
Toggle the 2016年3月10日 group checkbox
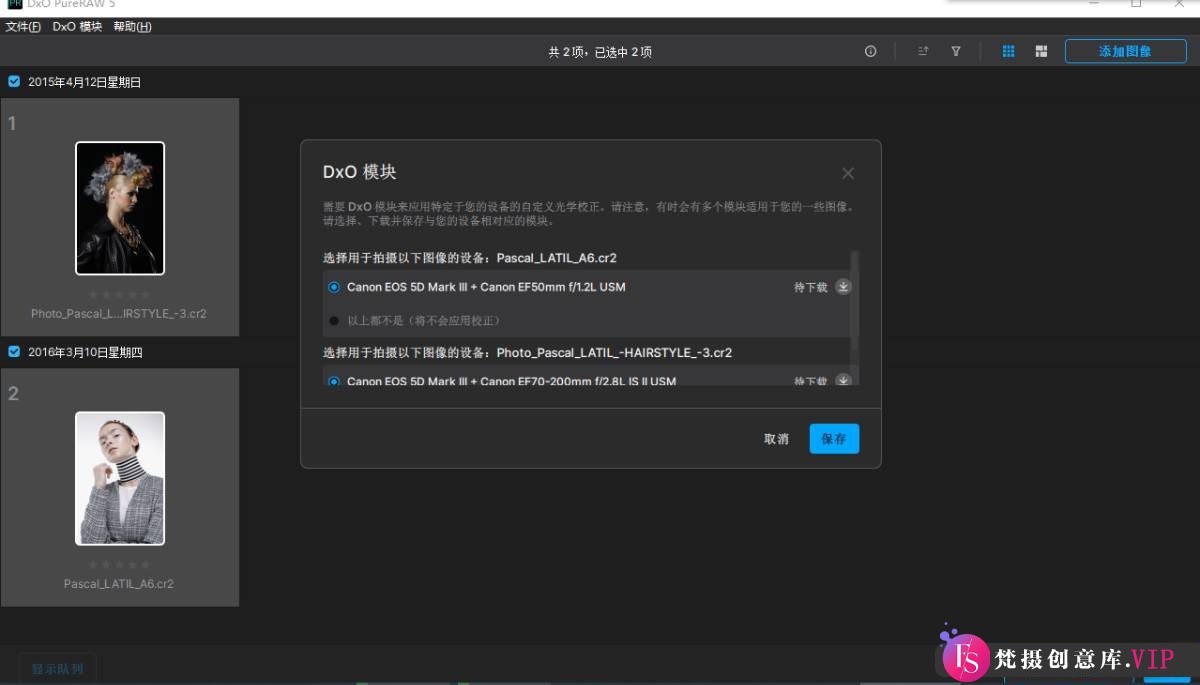(x=14, y=352)
